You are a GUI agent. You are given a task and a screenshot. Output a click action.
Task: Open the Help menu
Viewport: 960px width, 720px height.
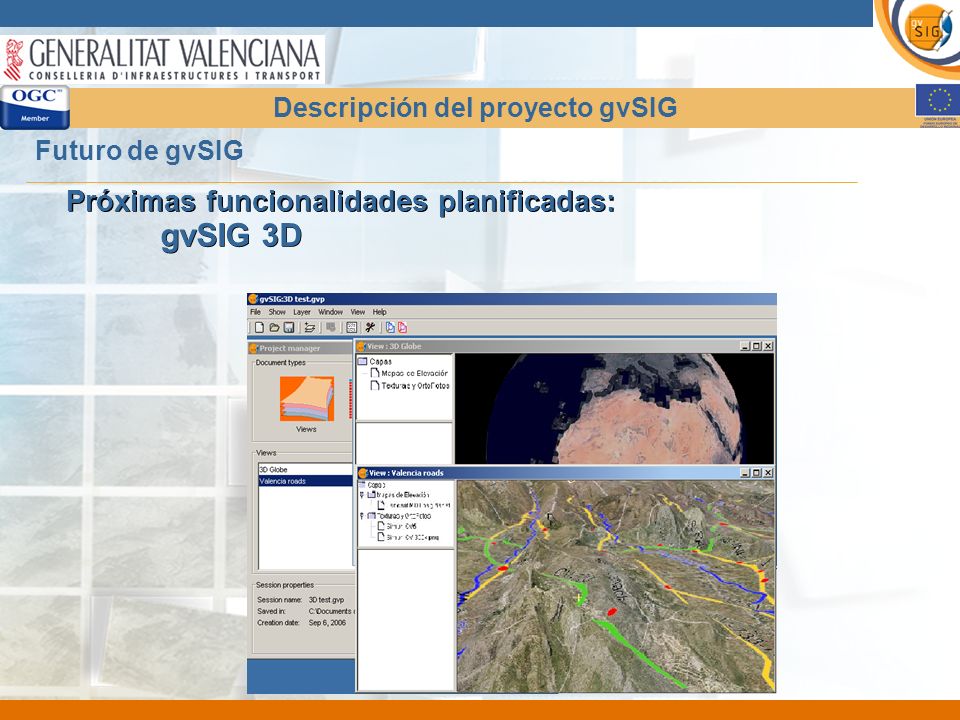[380, 312]
